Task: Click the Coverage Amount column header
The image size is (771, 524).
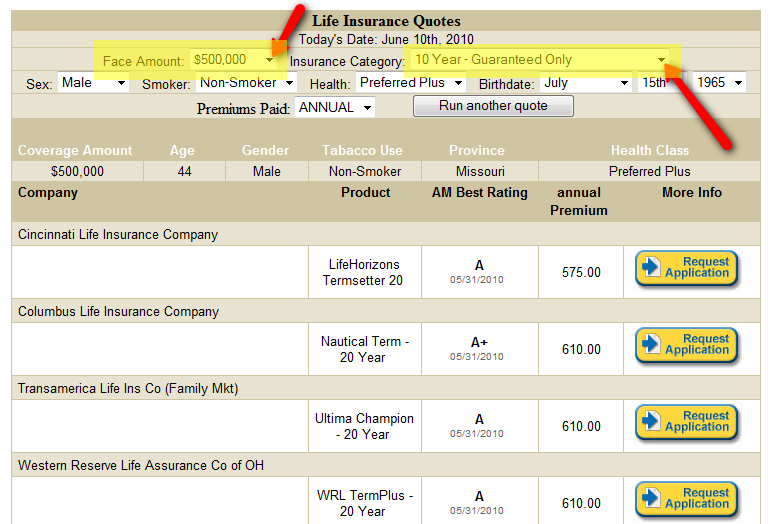Action: [x=75, y=150]
